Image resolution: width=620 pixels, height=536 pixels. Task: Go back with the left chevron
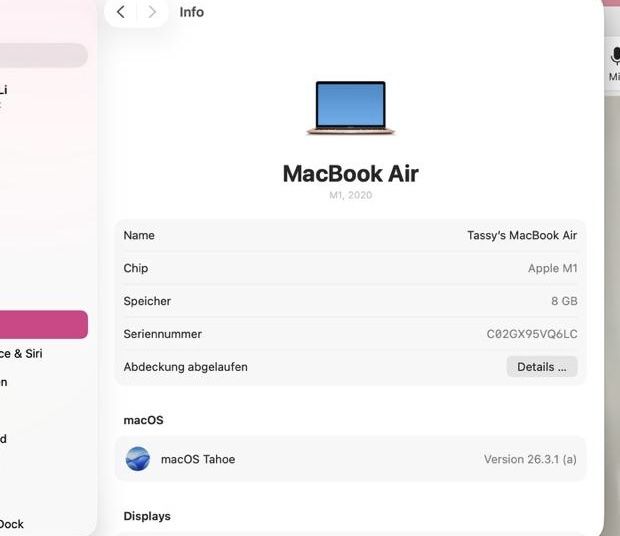(121, 12)
